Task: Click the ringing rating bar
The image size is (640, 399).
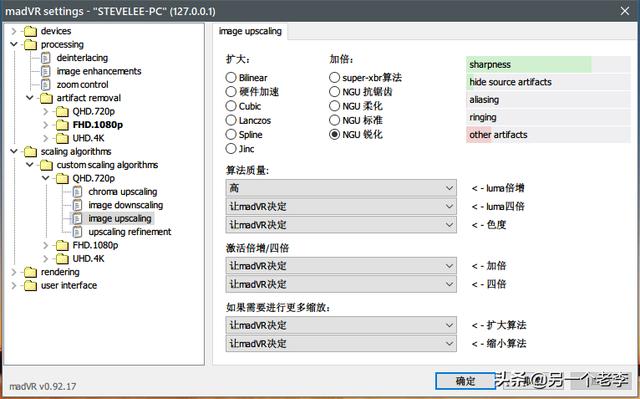Action: point(548,117)
